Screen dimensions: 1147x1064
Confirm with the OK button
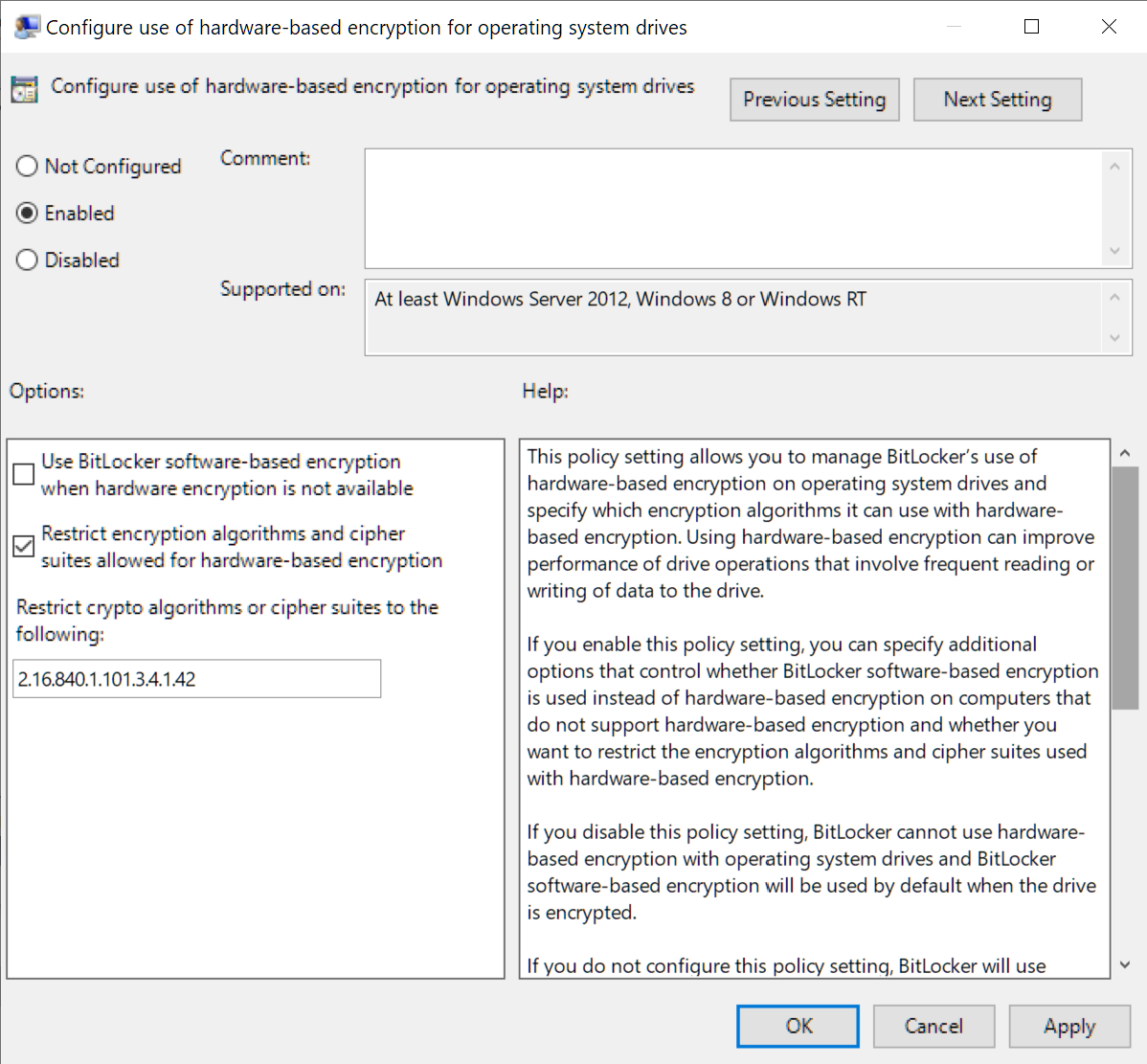tap(798, 1026)
